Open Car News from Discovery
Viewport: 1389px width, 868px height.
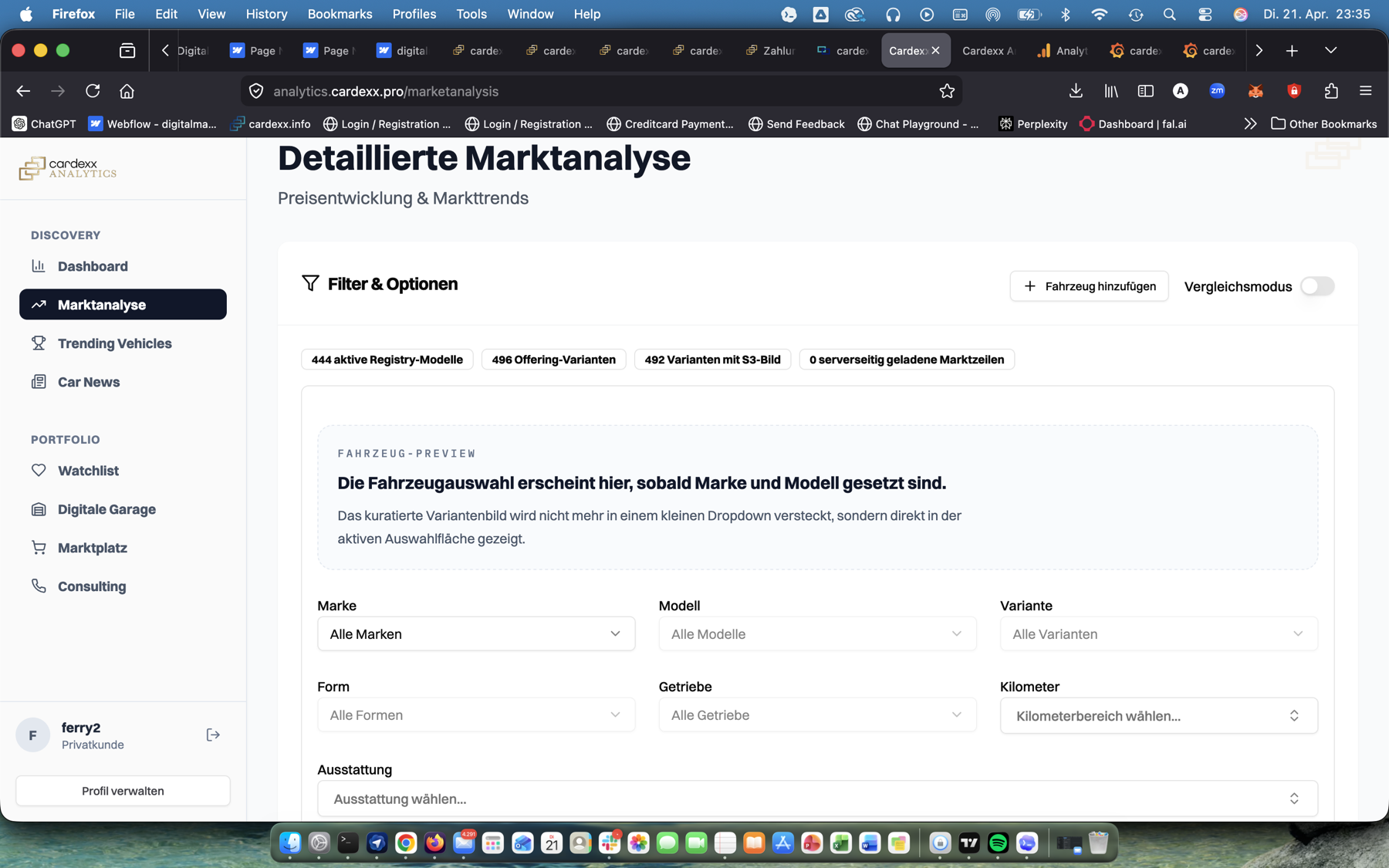88,381
